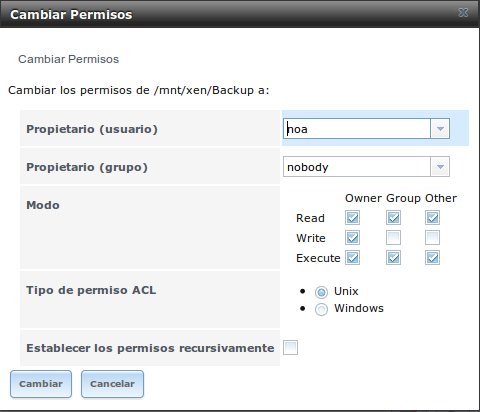Focus the owner user input field
Screen dimensions: 480x412
click(357, 129)
